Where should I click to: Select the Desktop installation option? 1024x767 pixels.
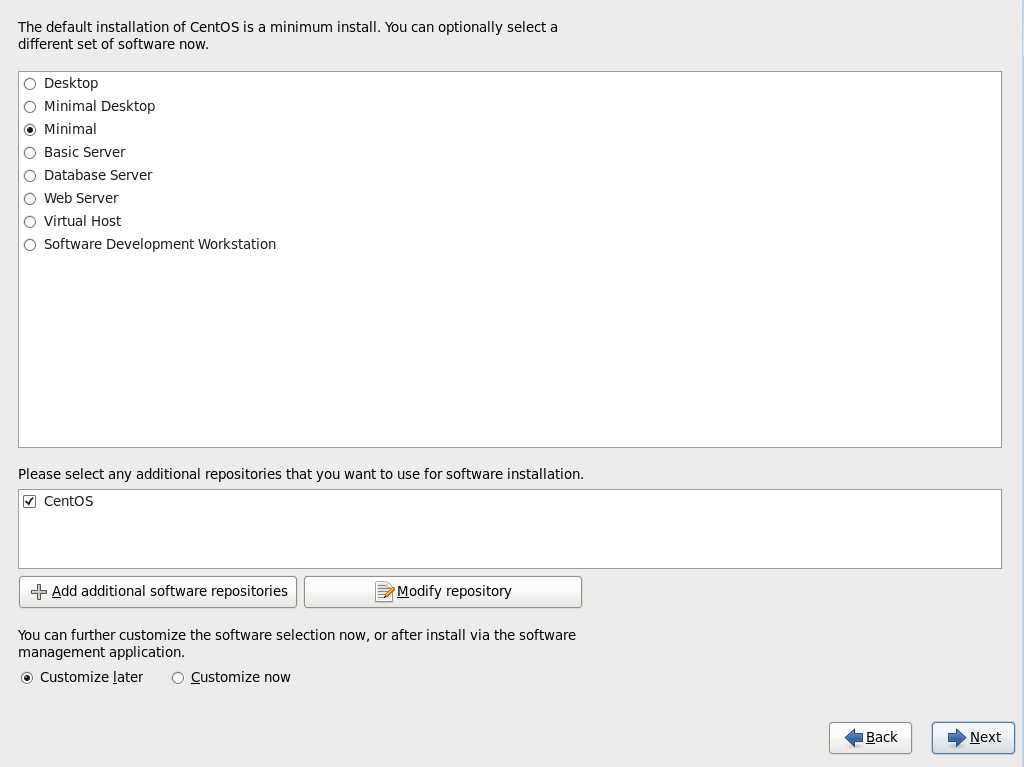30,83
